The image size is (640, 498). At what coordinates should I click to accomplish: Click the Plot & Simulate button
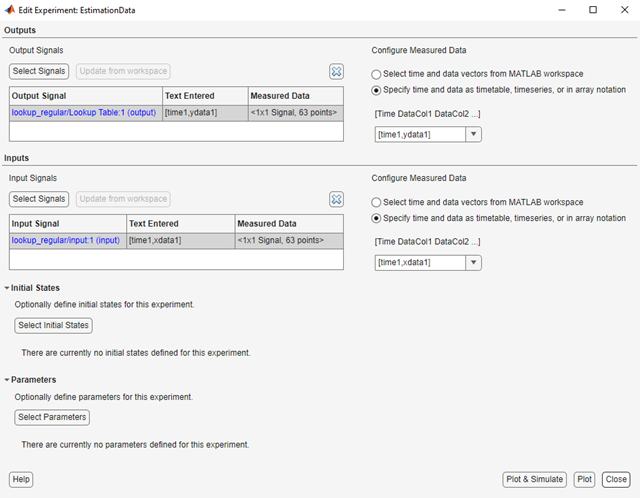[x=534, y=479]
